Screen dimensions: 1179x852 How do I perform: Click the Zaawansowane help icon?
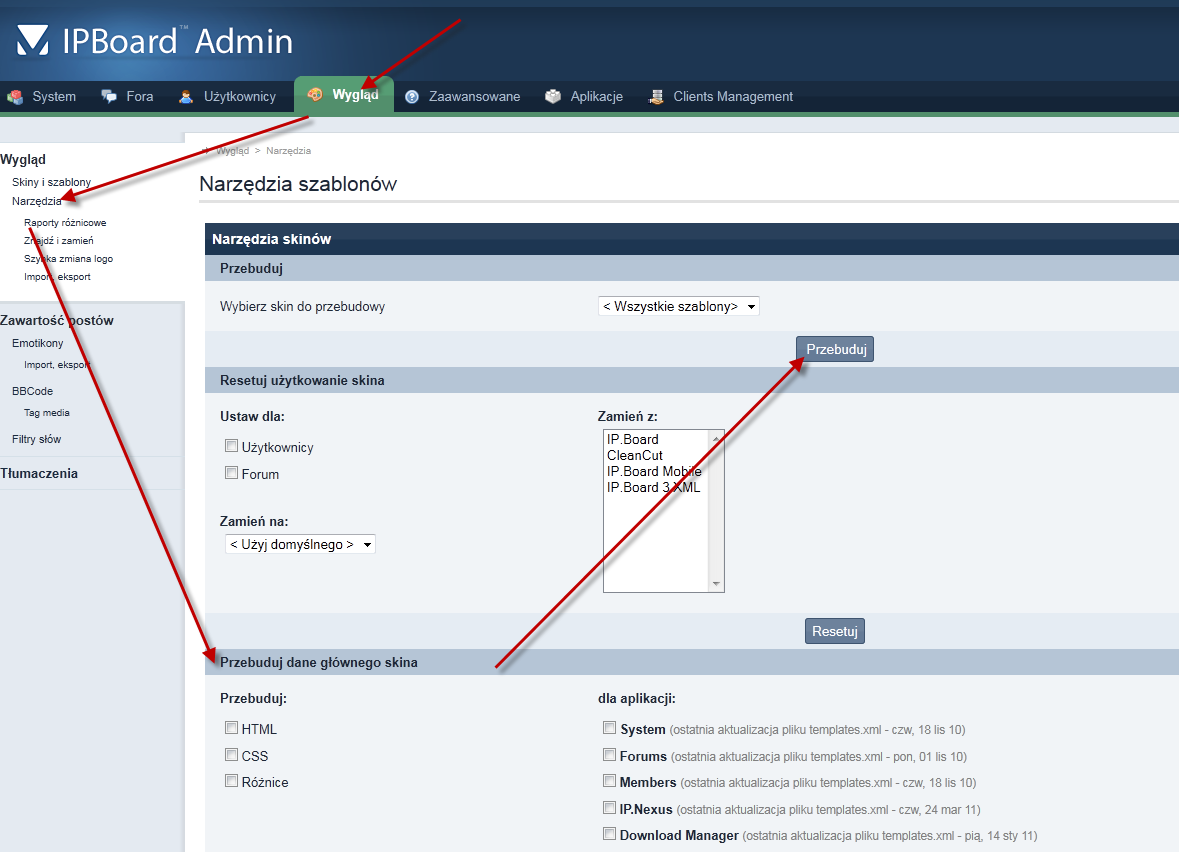(x=412, y=97)
